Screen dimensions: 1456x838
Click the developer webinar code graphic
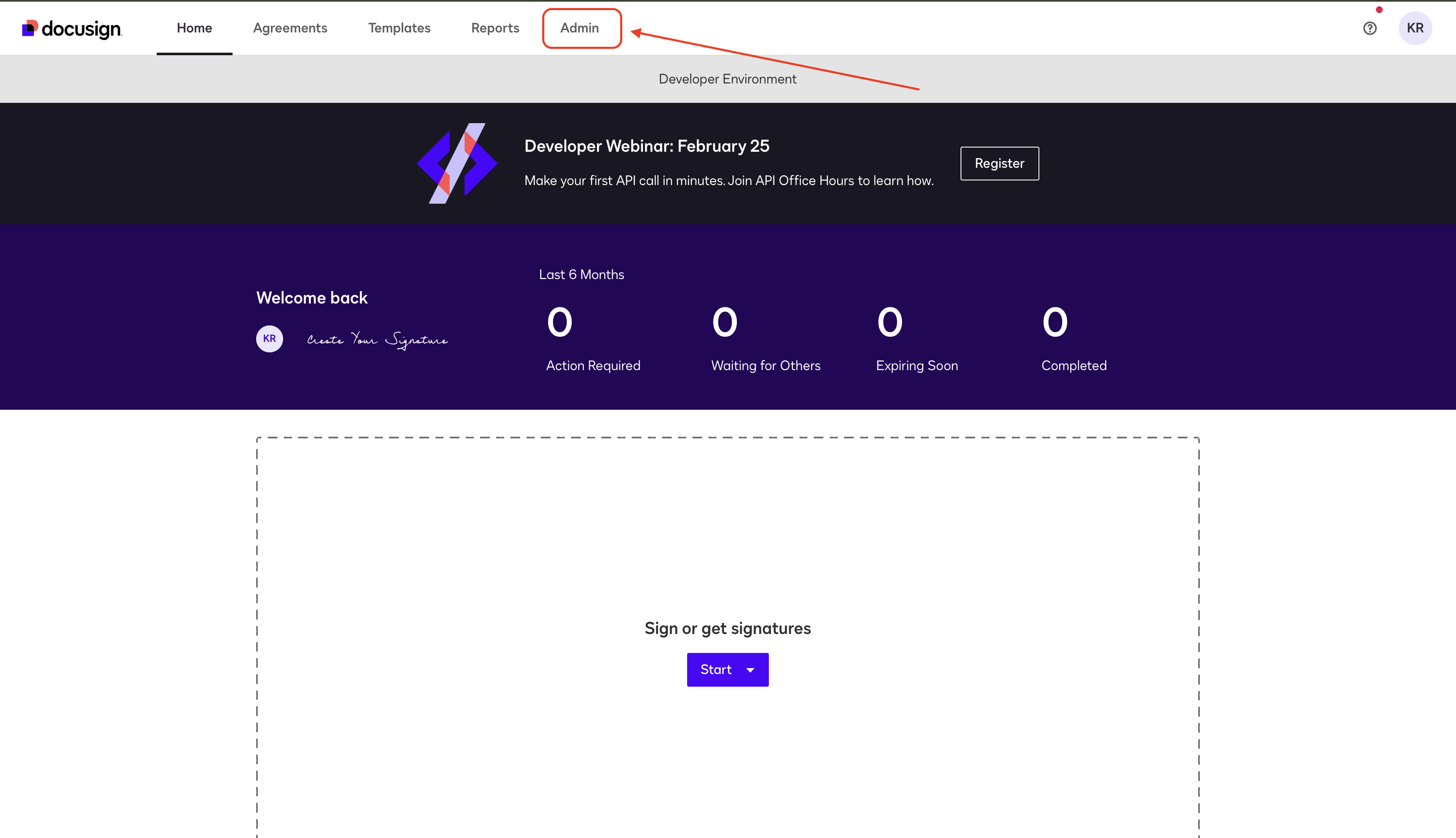click(x=457, y=163)
